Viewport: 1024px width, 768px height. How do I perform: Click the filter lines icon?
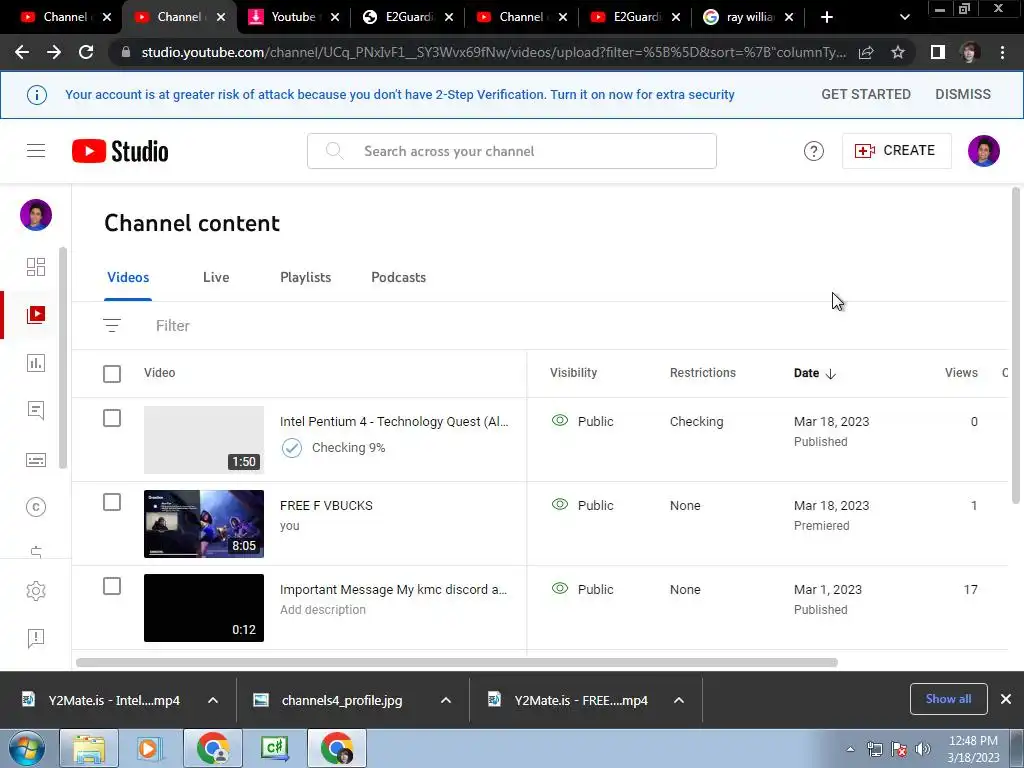(112, 325)
